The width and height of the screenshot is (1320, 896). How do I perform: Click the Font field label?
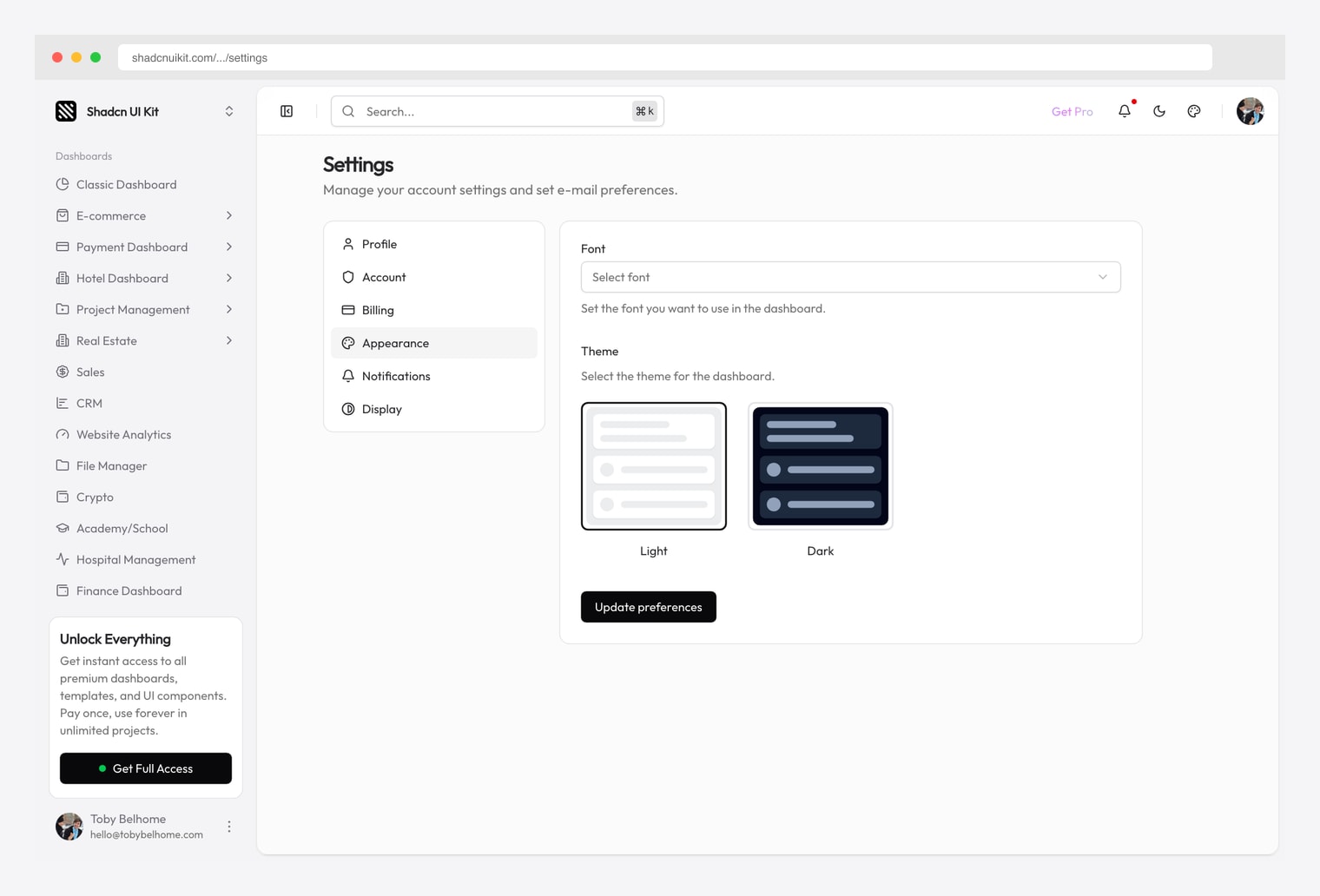(x=593, y=248)
